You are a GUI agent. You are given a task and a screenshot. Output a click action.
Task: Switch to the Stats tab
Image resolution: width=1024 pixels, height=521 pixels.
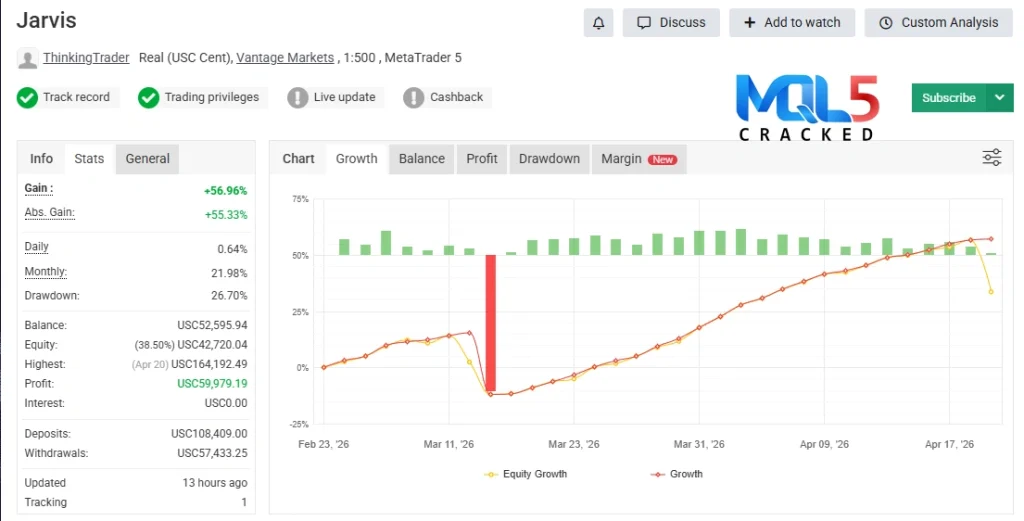[x=89, y=159]
